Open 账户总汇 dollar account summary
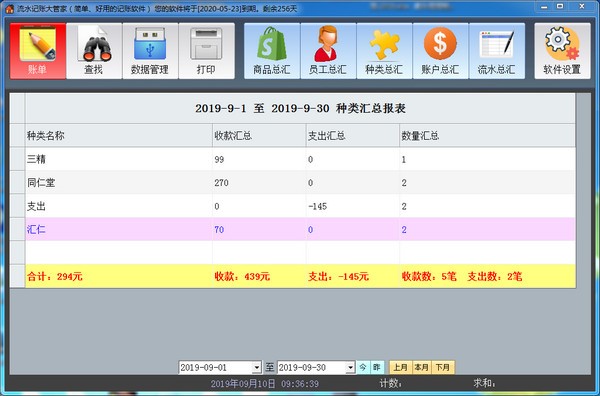This screenshot has width=600, height=396. click(440, 51)
